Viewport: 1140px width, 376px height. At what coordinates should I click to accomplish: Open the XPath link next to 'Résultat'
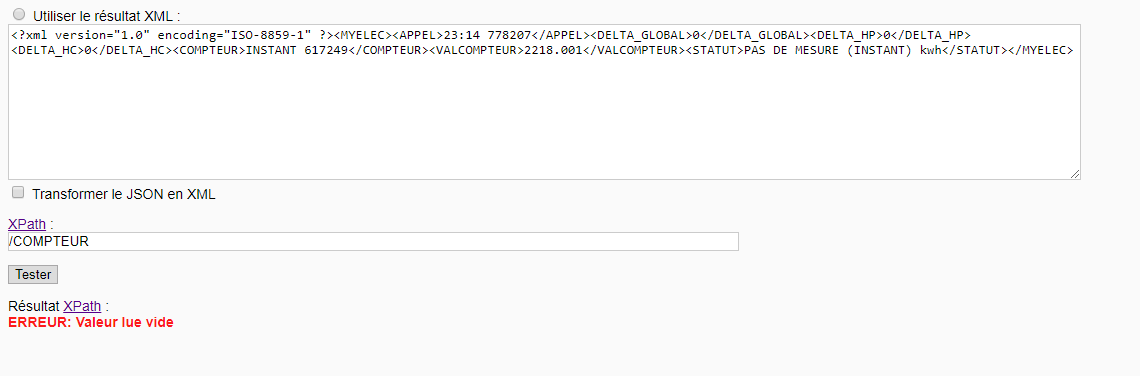point(82,306)
